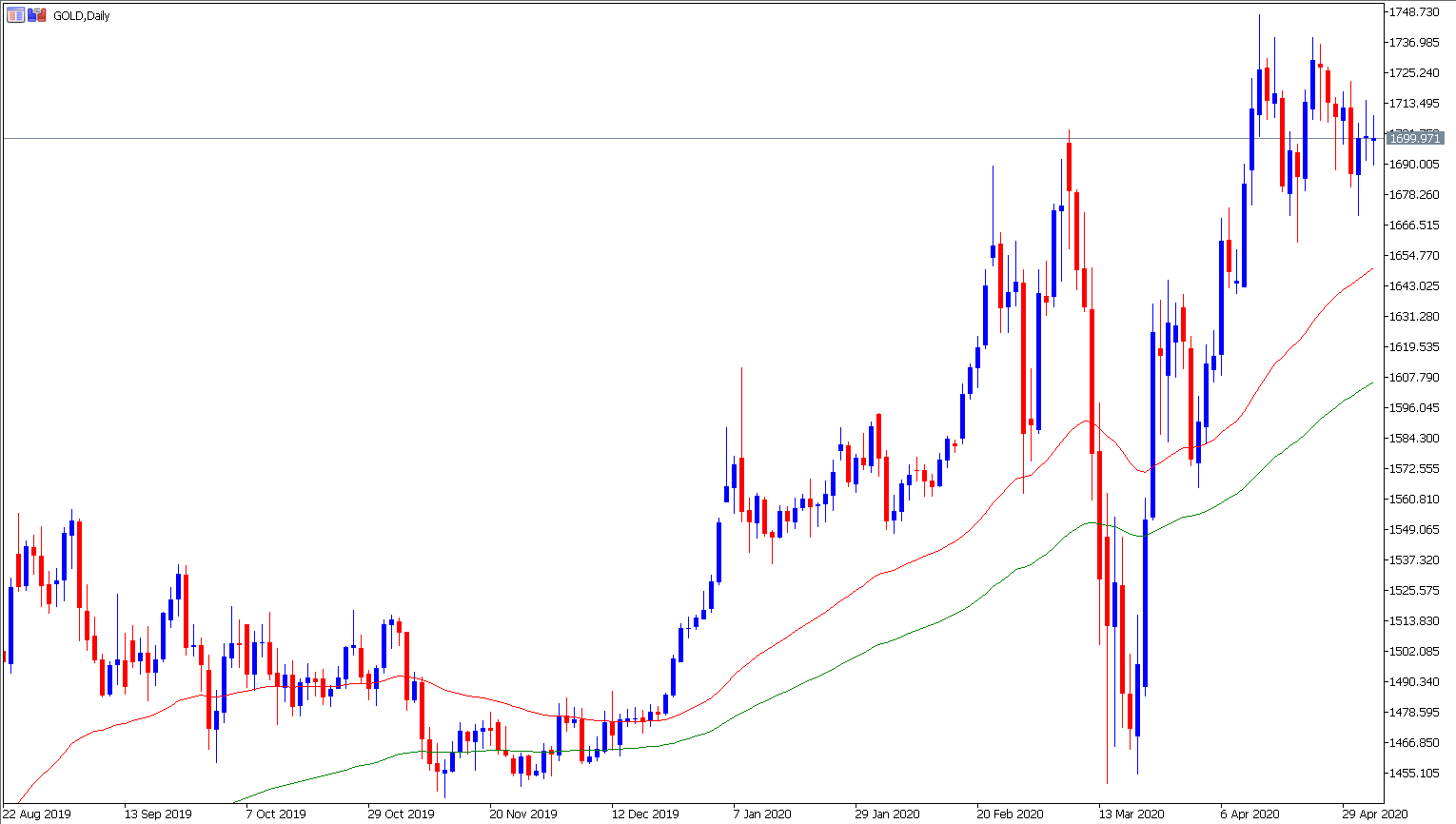
Task: Click the 1560.810 price scale label
Action: 1414,500
